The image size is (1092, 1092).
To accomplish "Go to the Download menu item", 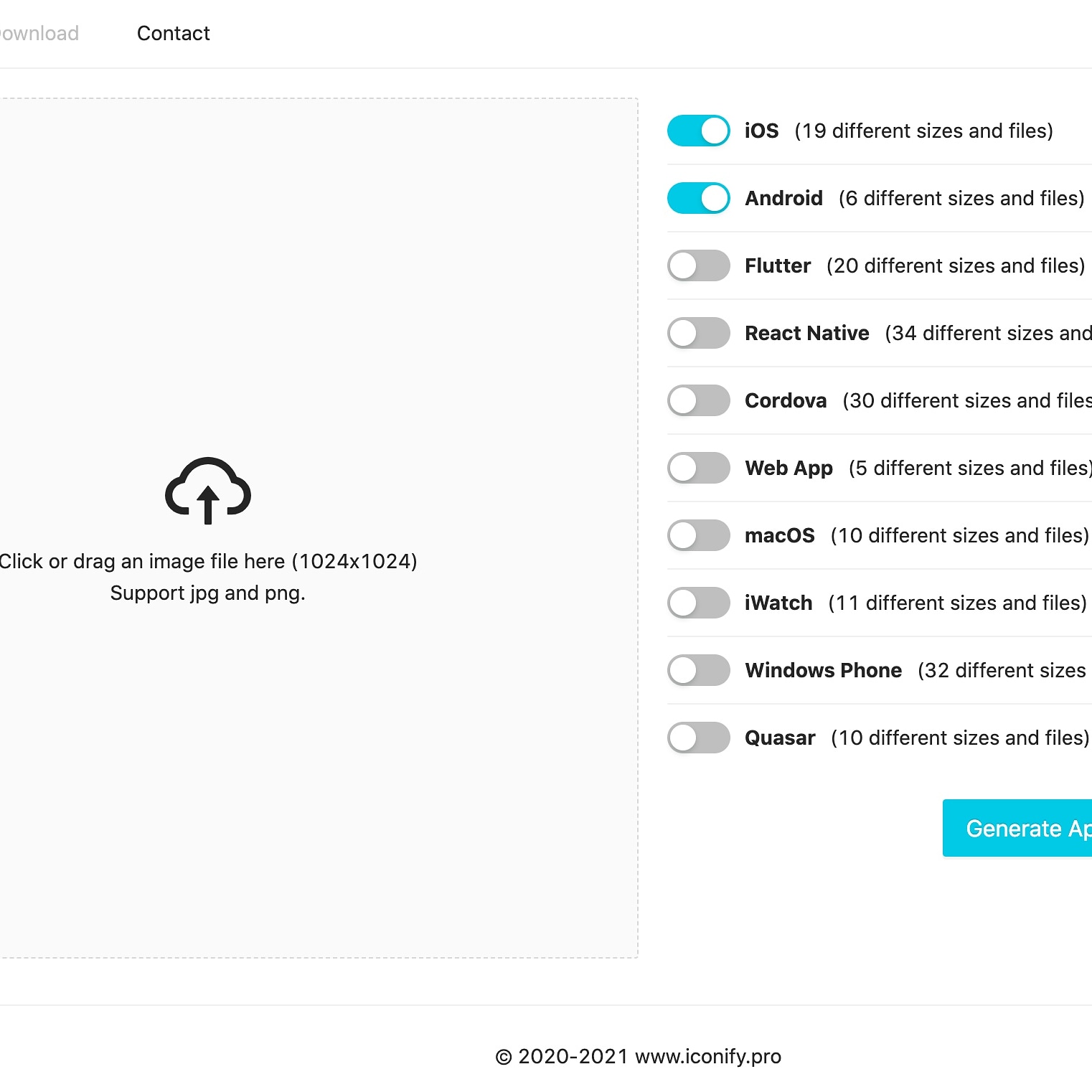I will (39, 34).
